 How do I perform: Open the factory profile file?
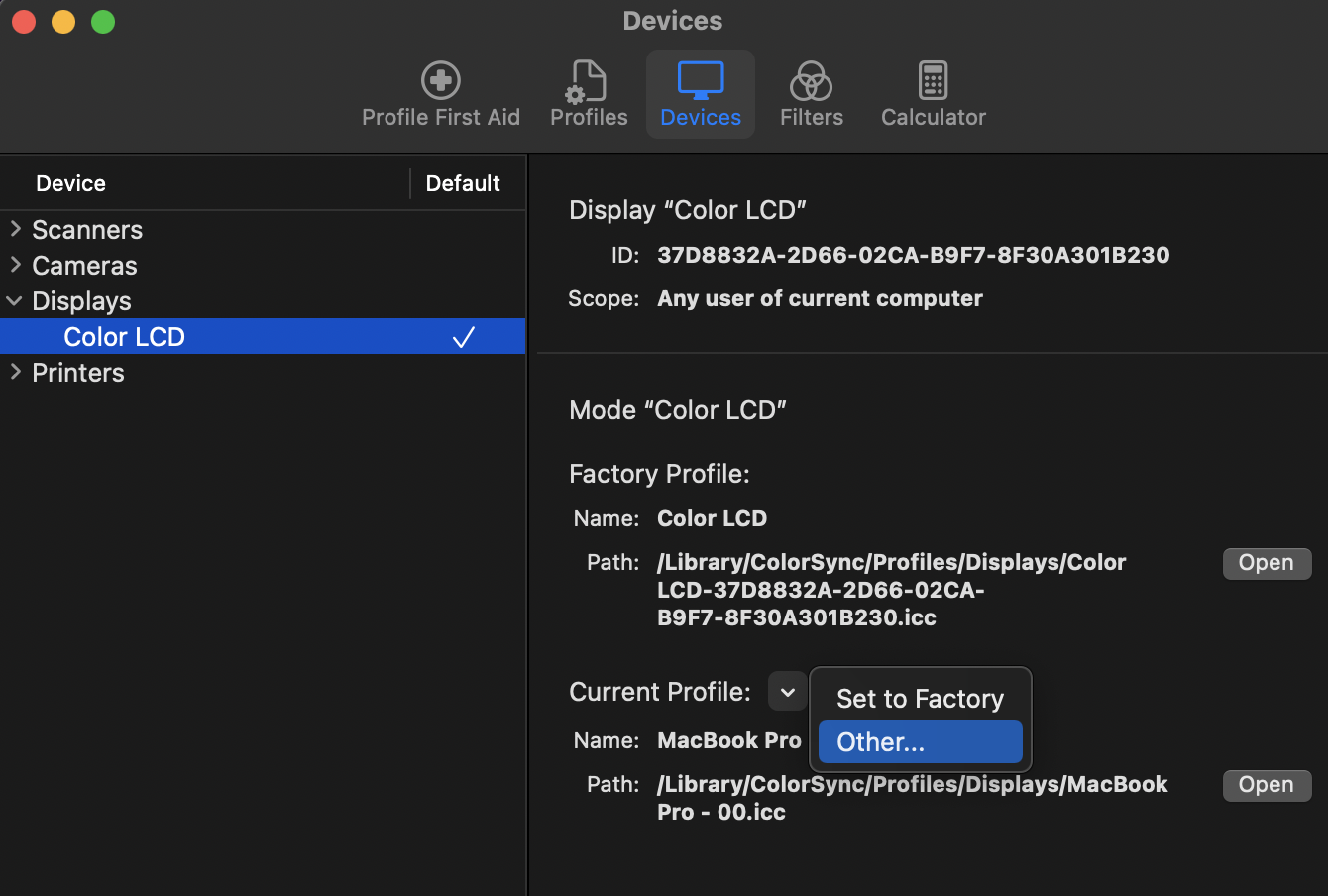pos(1267,563)
